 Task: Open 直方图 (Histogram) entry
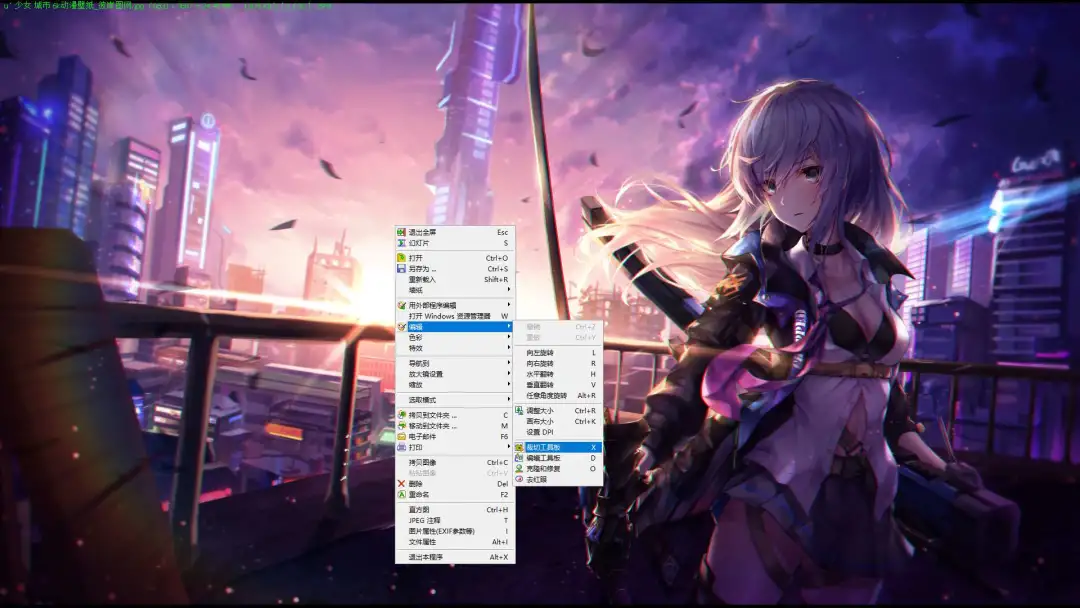click(x=455, y=510)
